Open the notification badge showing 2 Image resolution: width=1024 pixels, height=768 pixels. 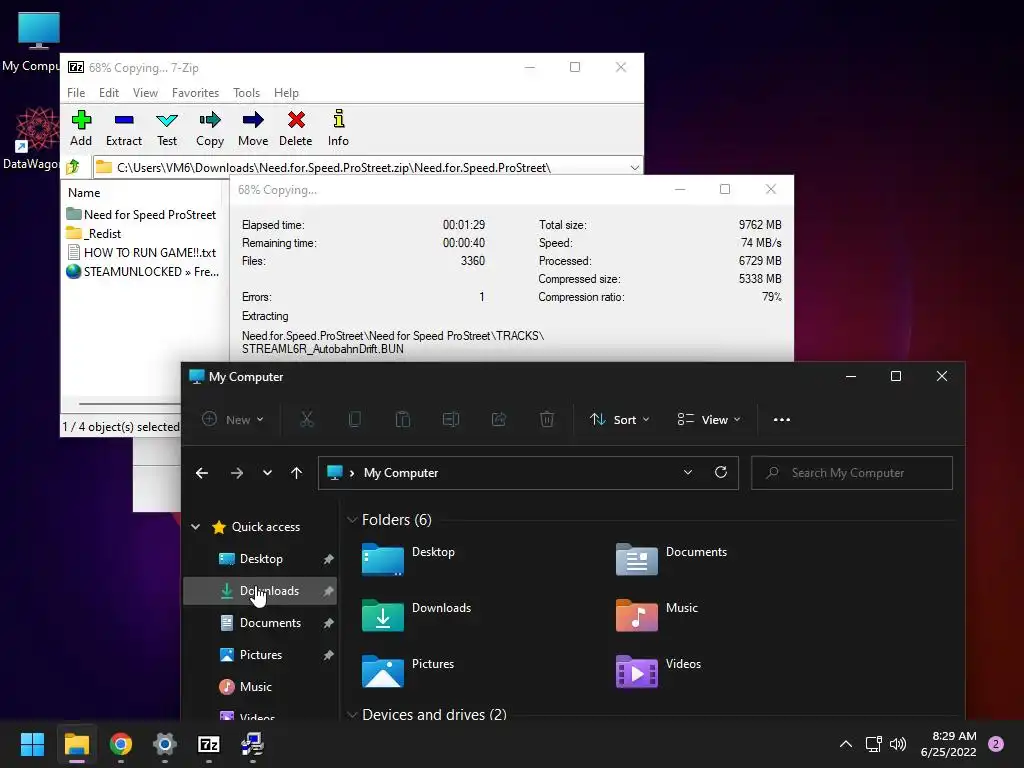996,744
